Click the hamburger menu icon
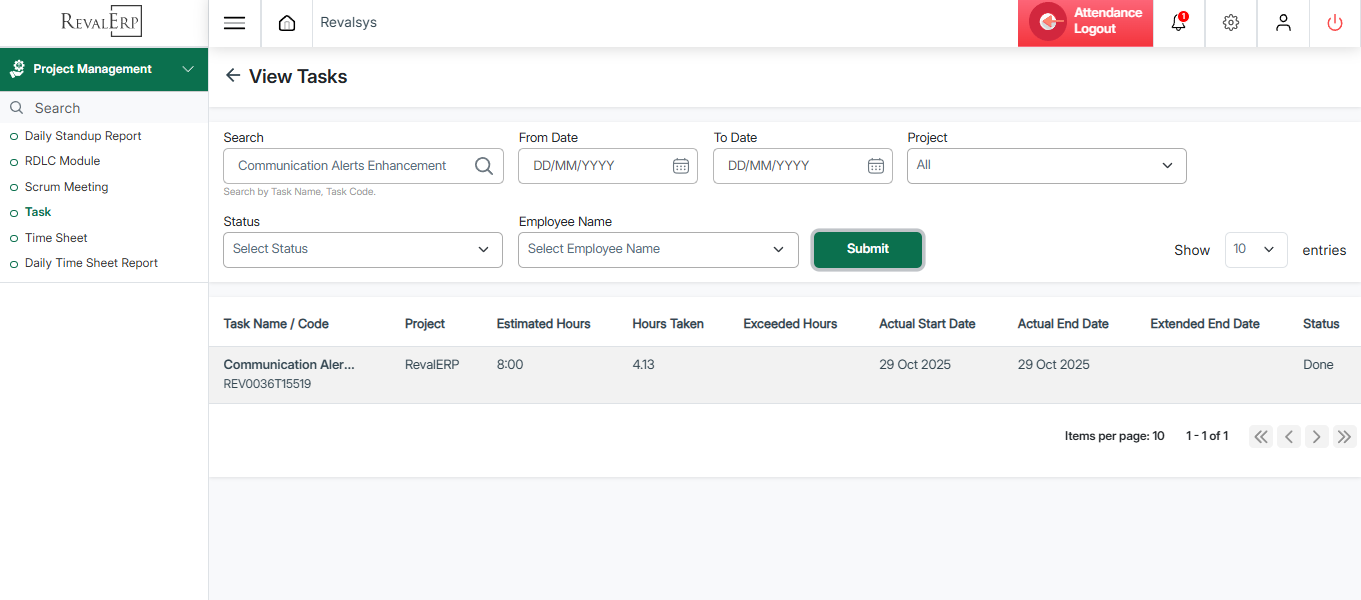1361x600 pixels. pyautogui.click(x=234, y=23)
